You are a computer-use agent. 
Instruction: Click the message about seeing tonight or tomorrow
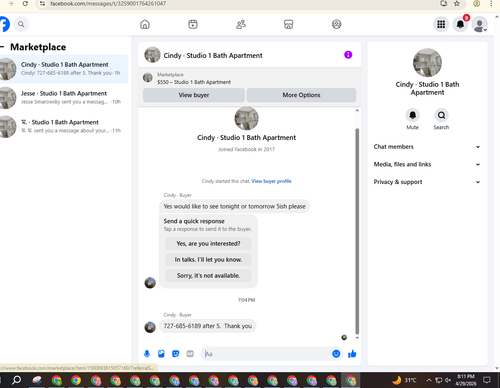tap(234, 206)
